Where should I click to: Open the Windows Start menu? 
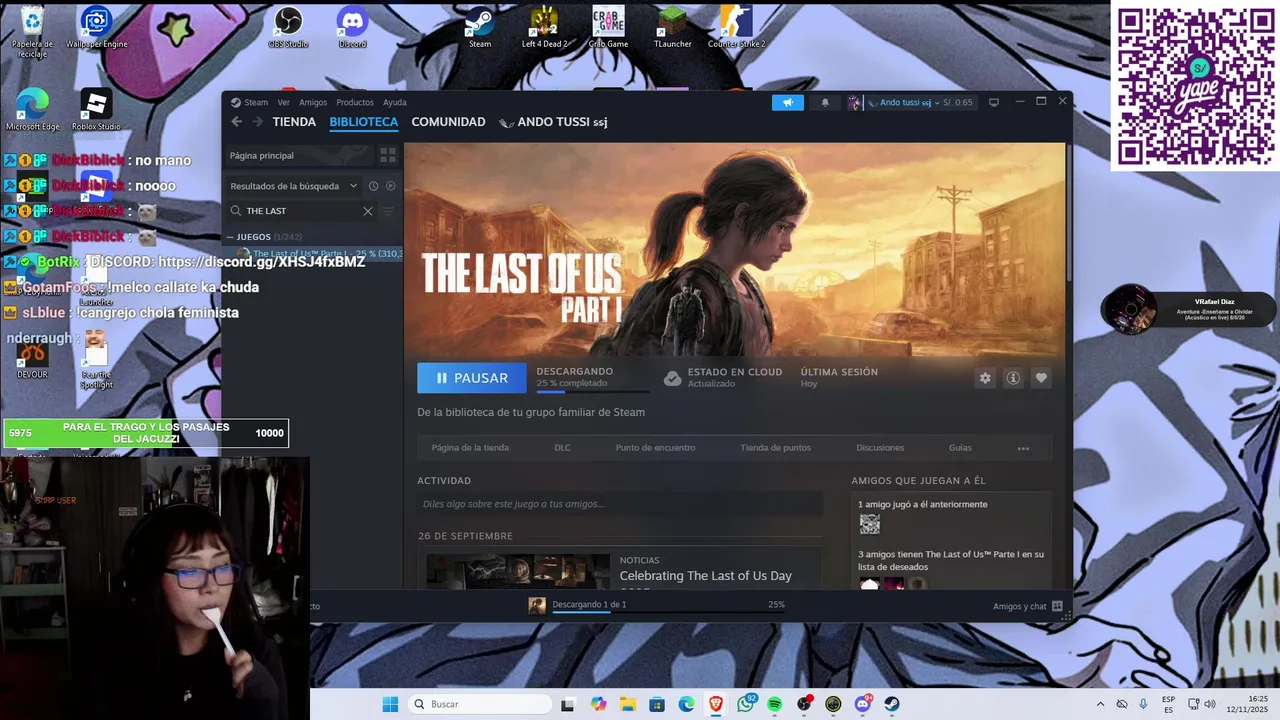pyautogui.click(x=390, y=704)
